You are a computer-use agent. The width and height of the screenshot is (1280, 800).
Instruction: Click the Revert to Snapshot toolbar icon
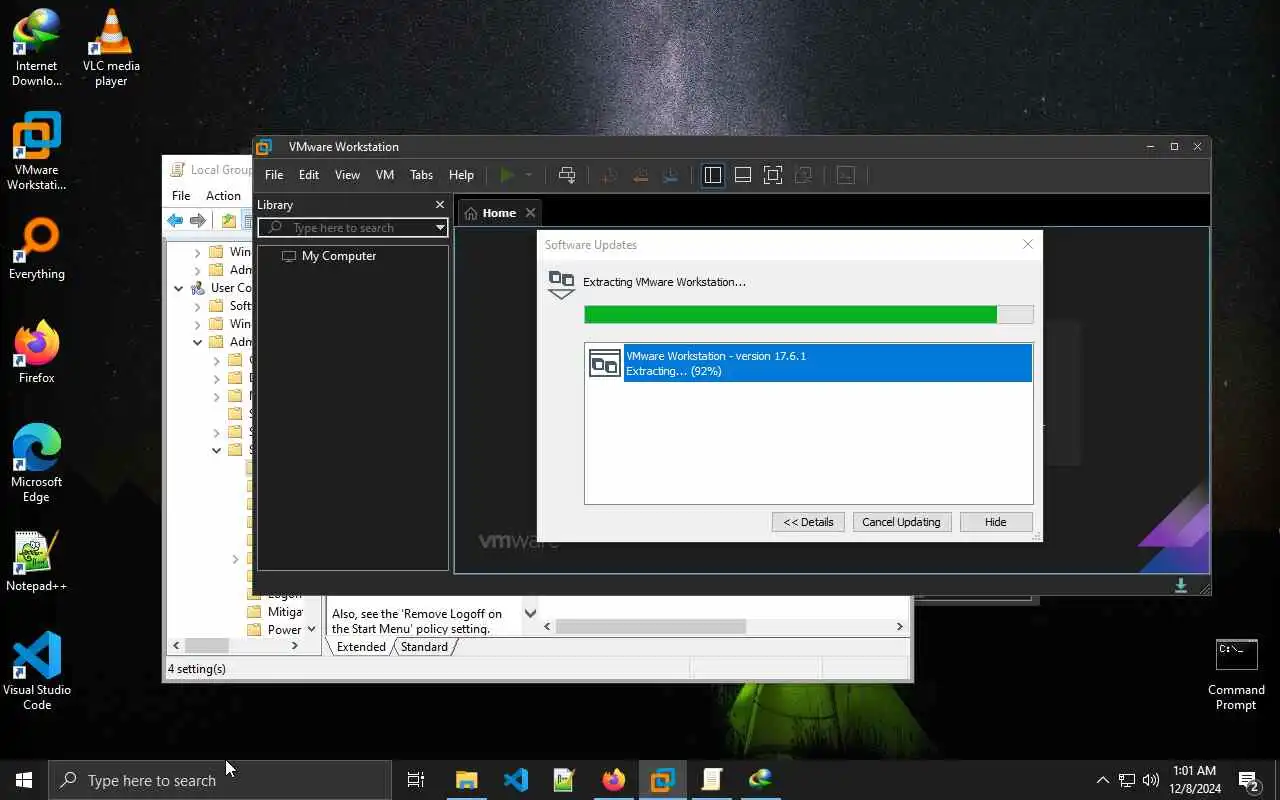[x=641, y=175]
